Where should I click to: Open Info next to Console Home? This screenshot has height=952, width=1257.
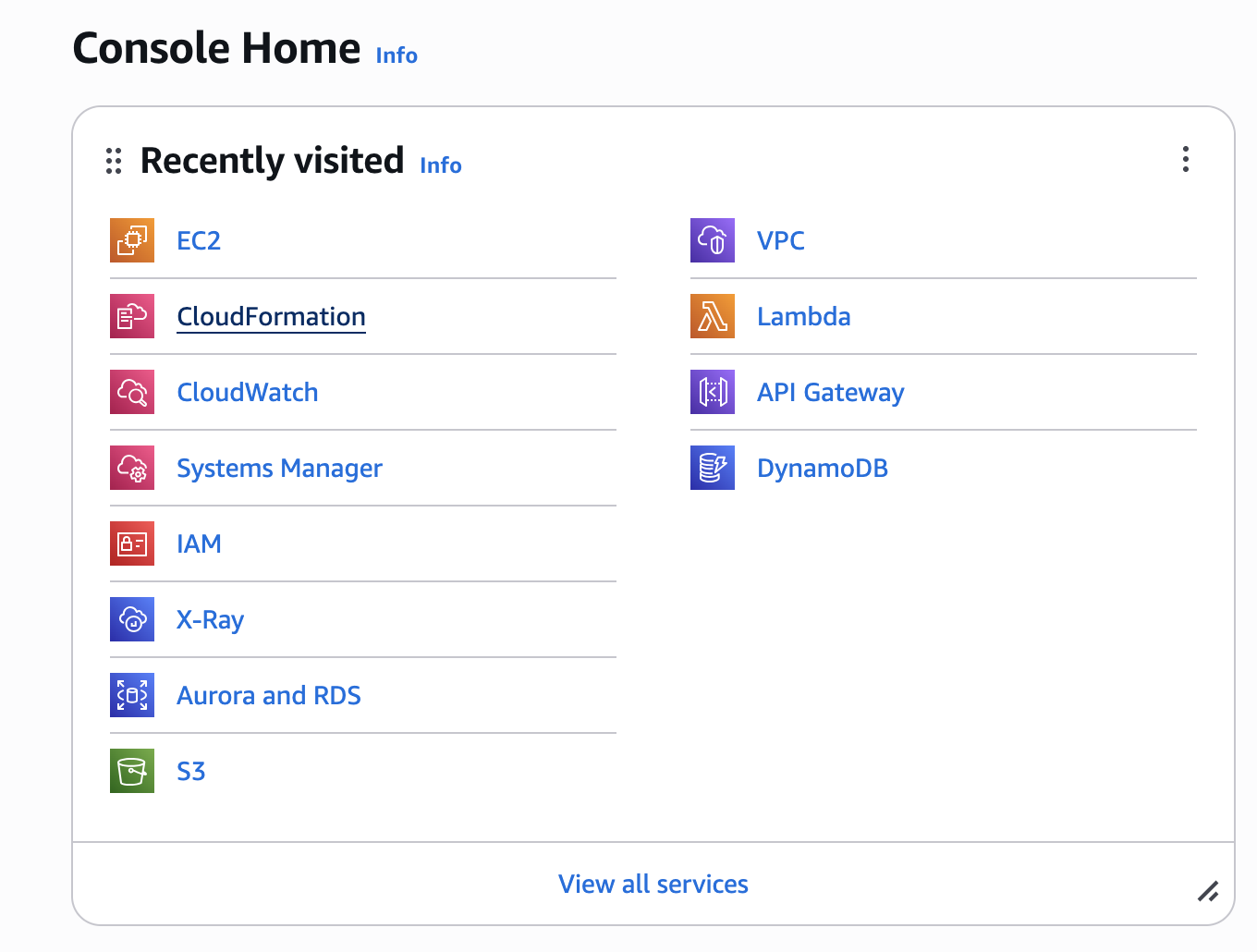(396, 55)
